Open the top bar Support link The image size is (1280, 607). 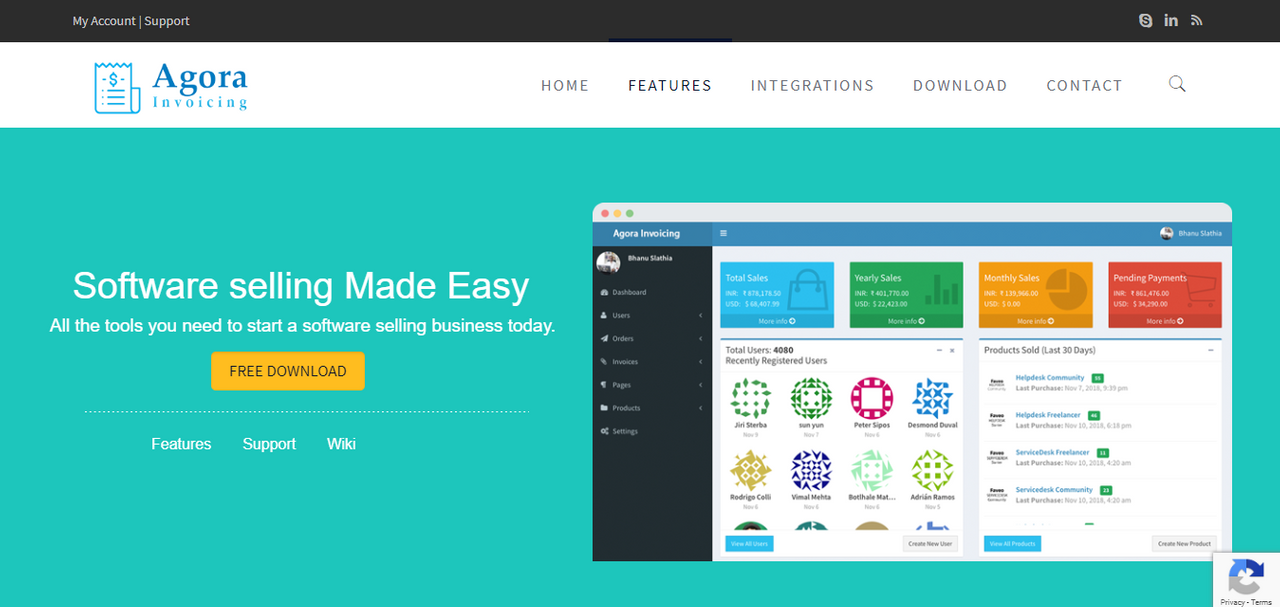pyautogui.click(x=167, y=21)
